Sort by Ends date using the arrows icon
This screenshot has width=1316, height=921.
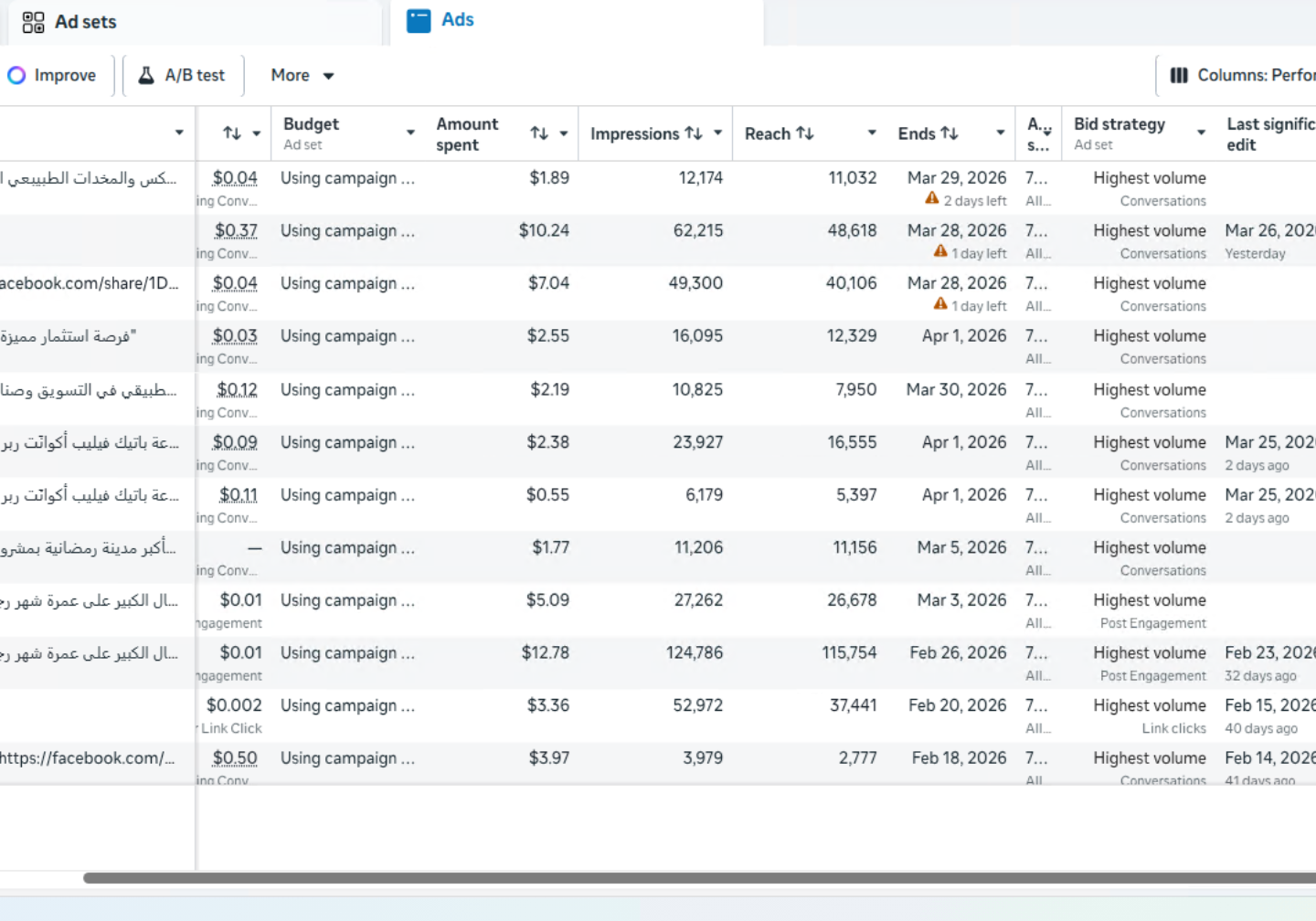[x=950, y=133]
